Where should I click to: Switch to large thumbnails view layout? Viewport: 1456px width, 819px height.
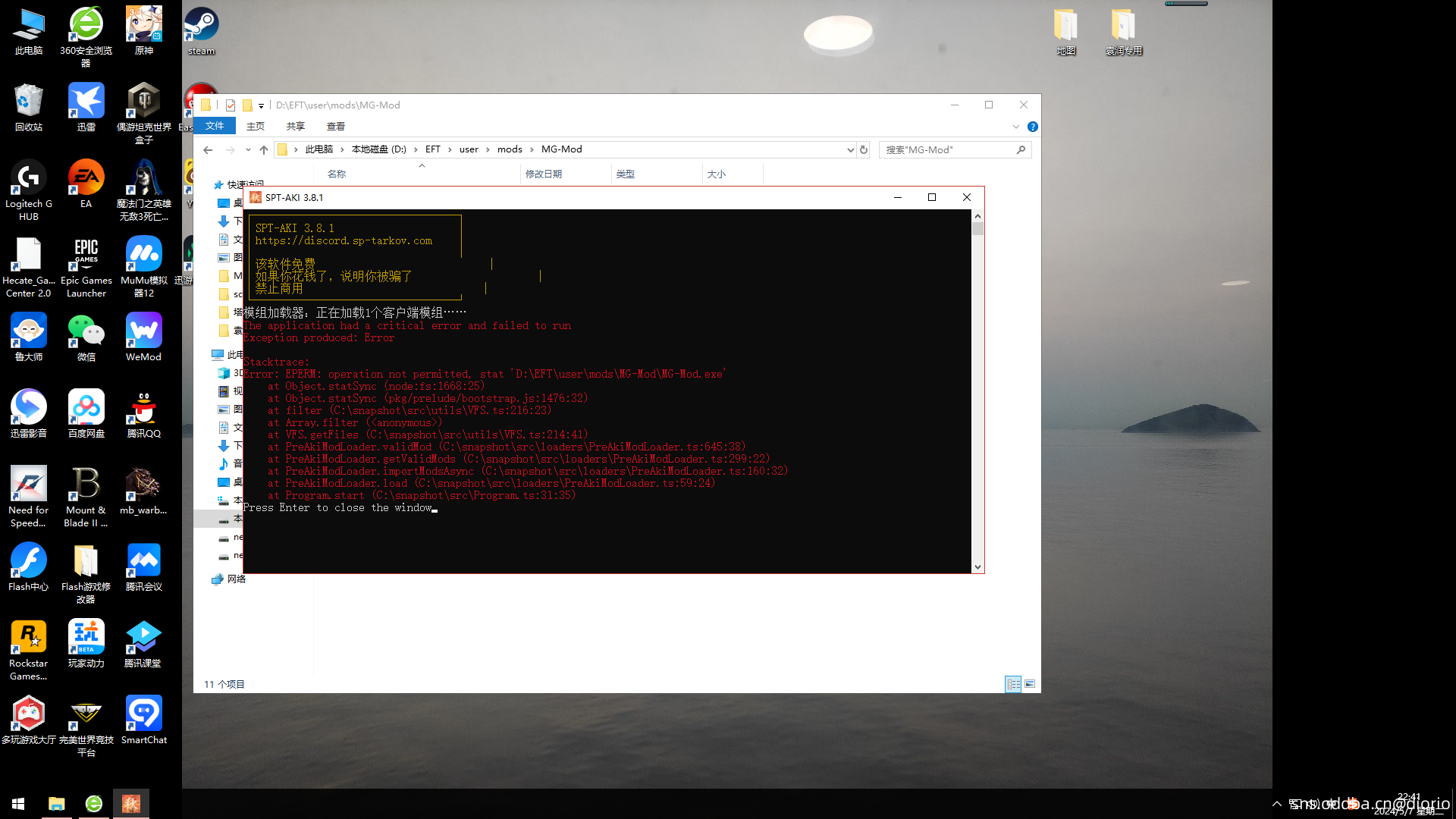coord(1030,684)
